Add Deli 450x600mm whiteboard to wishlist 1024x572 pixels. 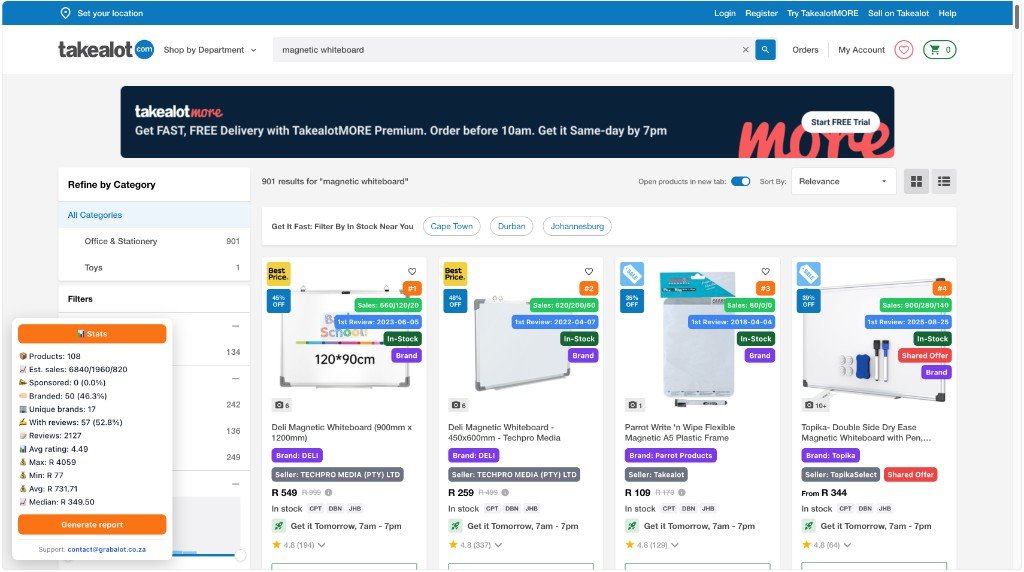point(589,272)
